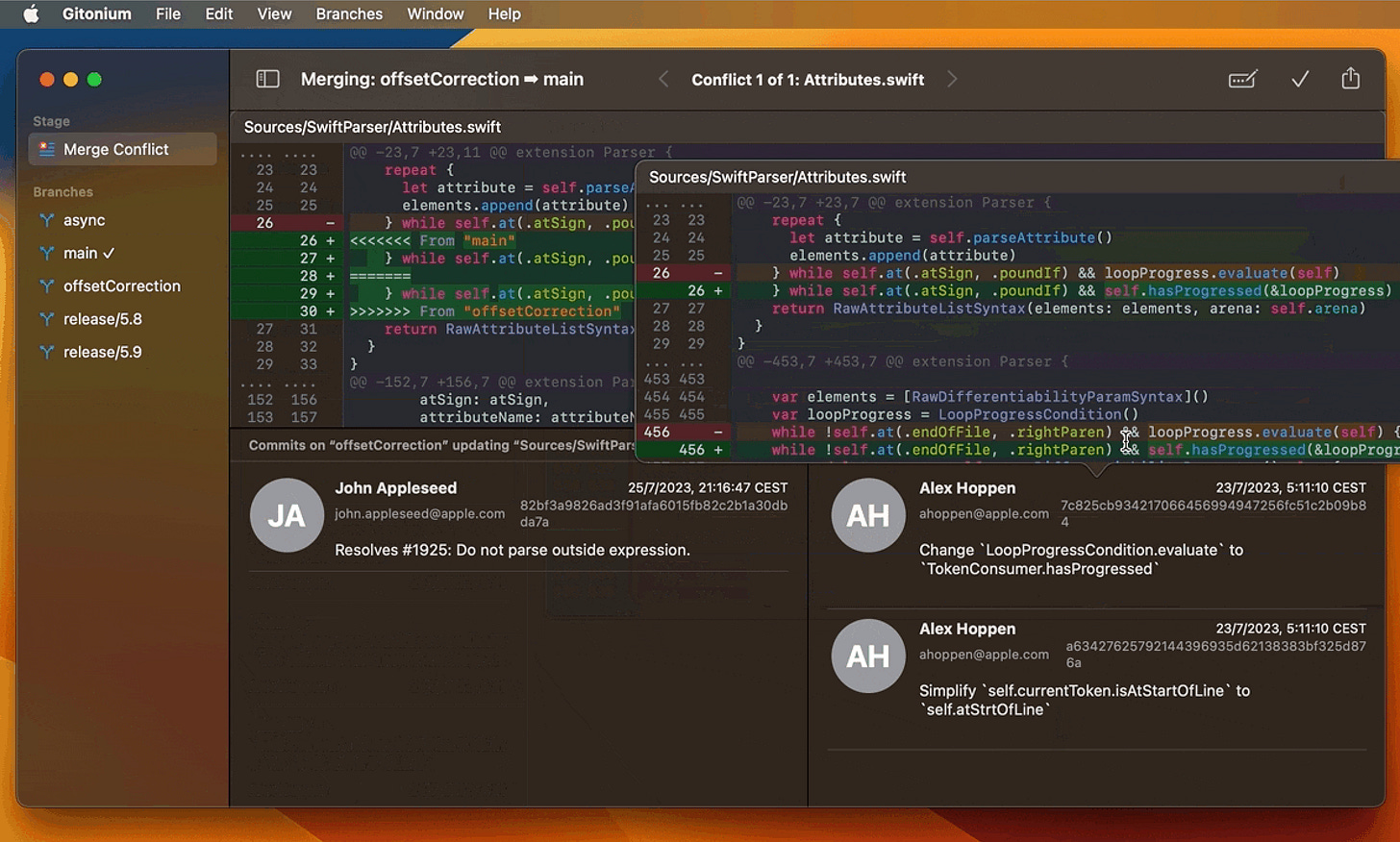Image resolution: width=1400 pixels, height=842 pixels.
Task: Select the offsetCorrection branch
Action: click(x=123, y=285)
